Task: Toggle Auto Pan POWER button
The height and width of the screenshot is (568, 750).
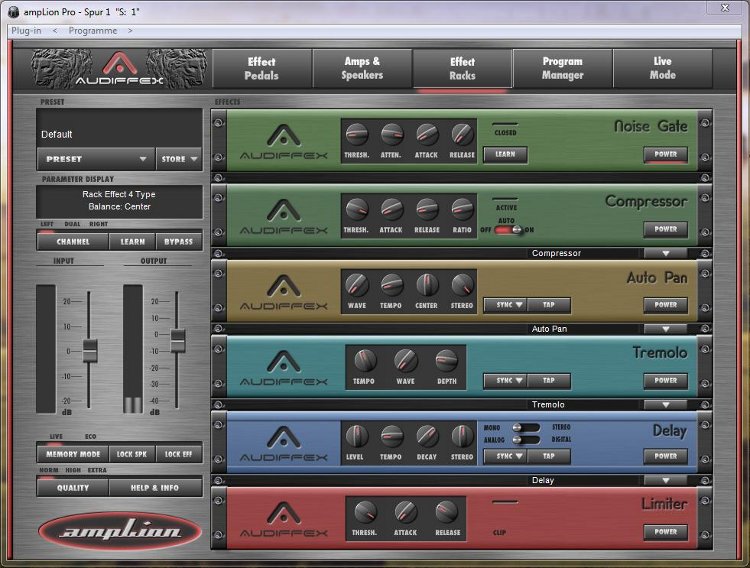Action: (665, 305)
